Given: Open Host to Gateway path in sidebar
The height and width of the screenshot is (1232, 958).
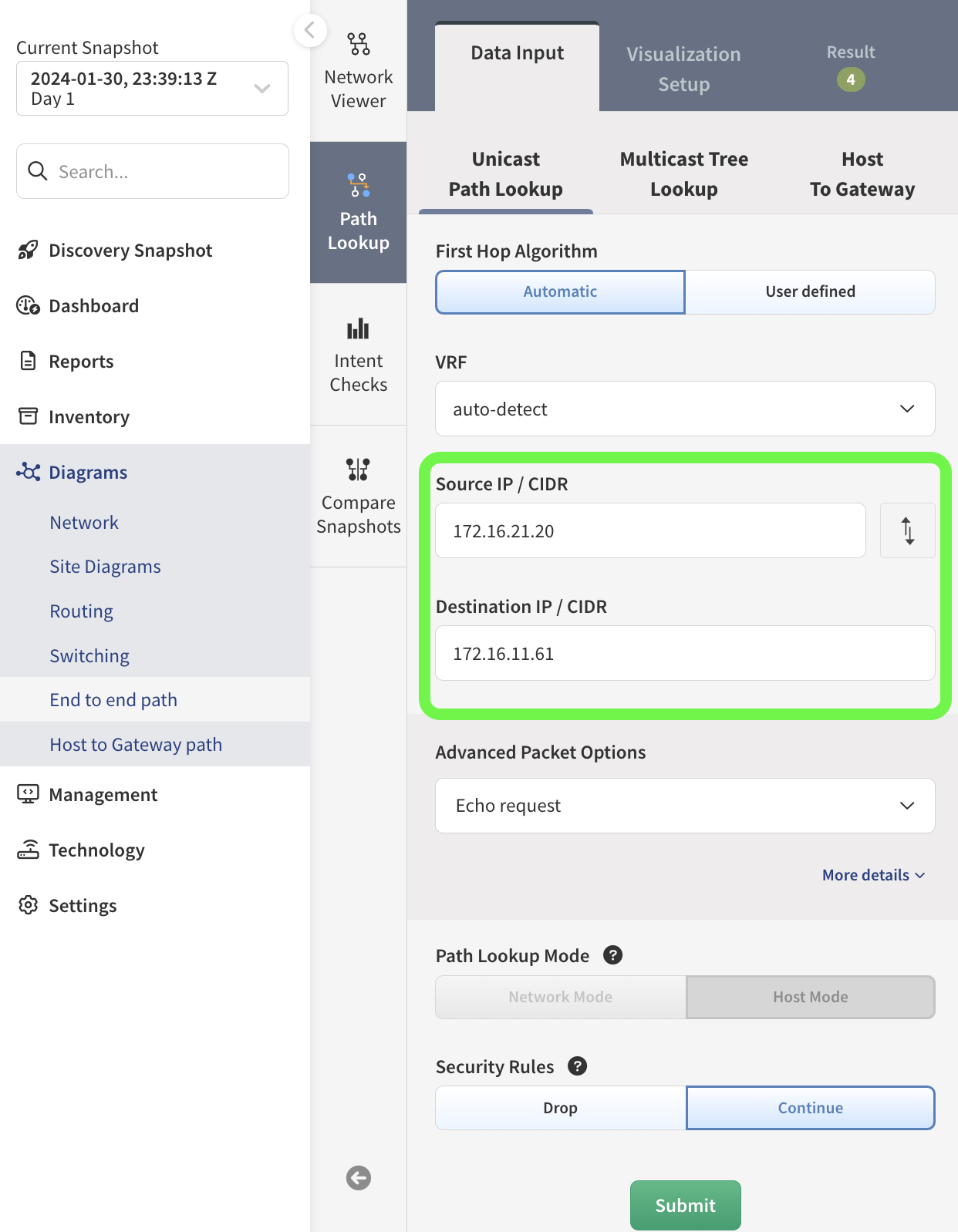Looking at the screenshot, I should click(136, 744).
